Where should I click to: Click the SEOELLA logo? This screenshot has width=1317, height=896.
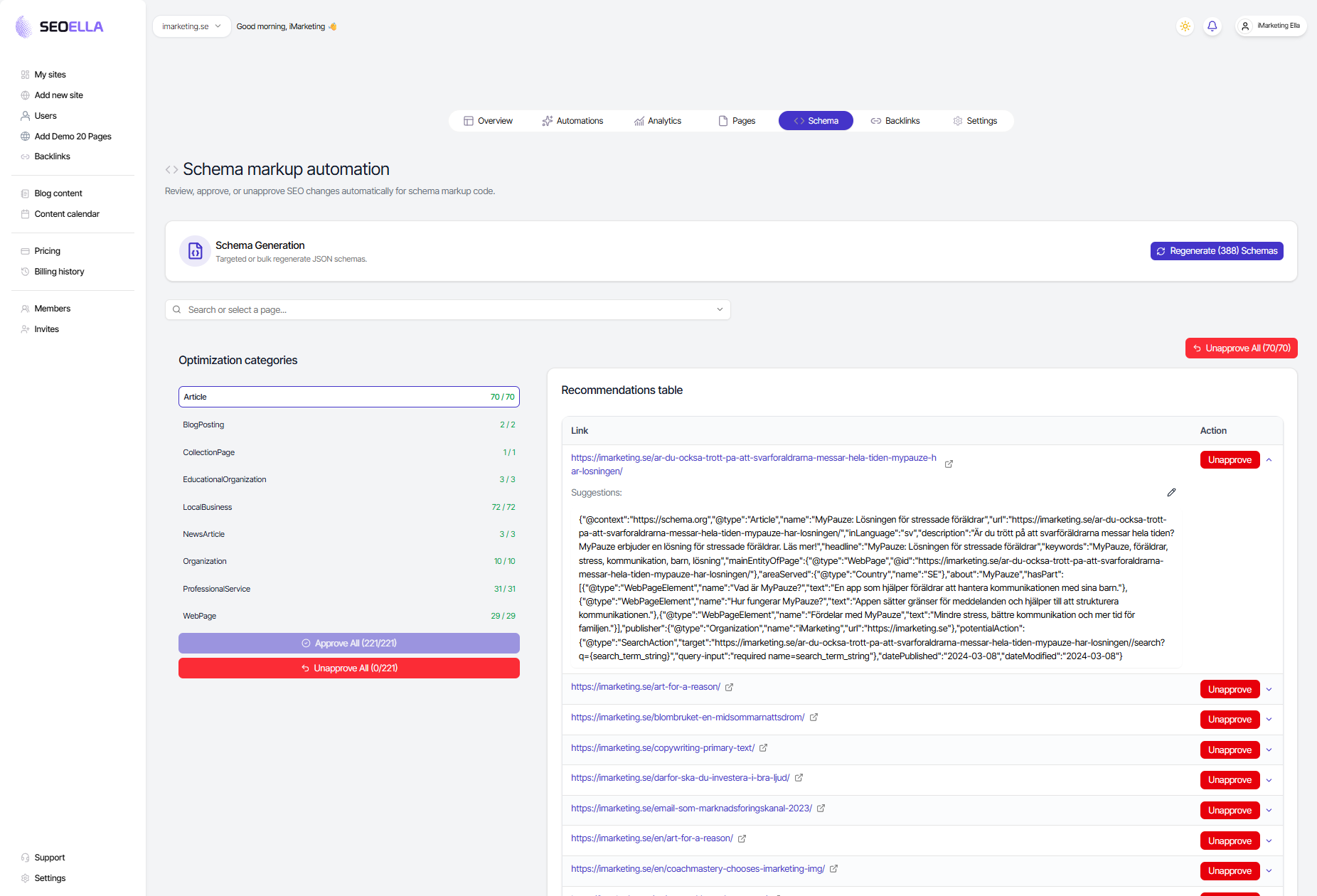(x=60, y=27)
